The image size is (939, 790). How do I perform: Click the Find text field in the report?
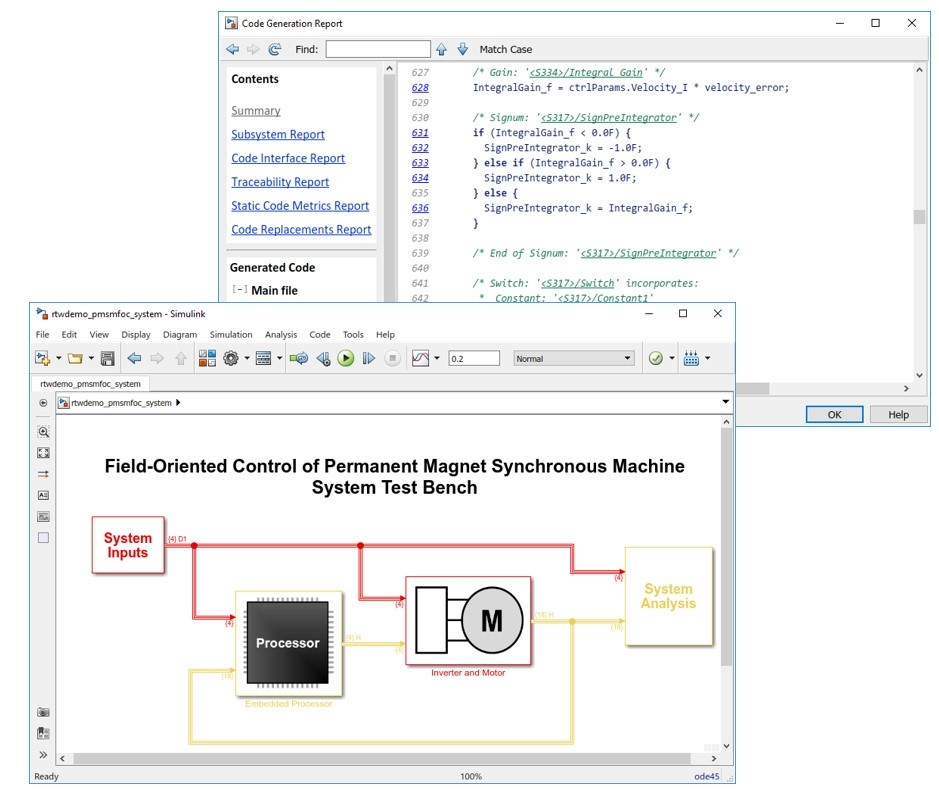coord(378,49)
